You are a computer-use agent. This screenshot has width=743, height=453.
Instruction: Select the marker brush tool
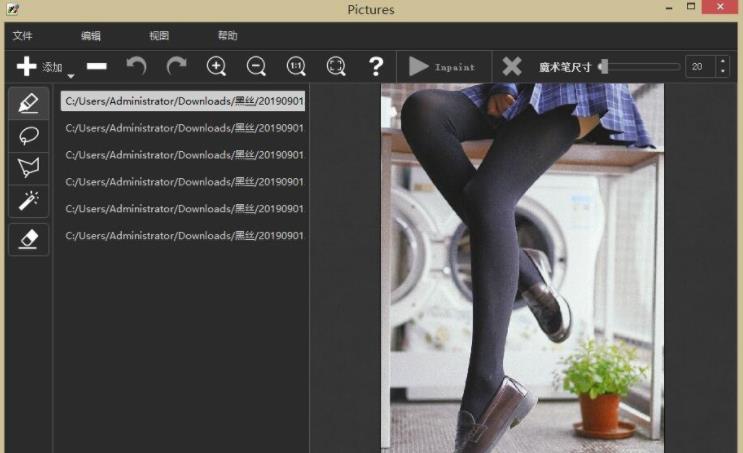[x=29, y=102]
